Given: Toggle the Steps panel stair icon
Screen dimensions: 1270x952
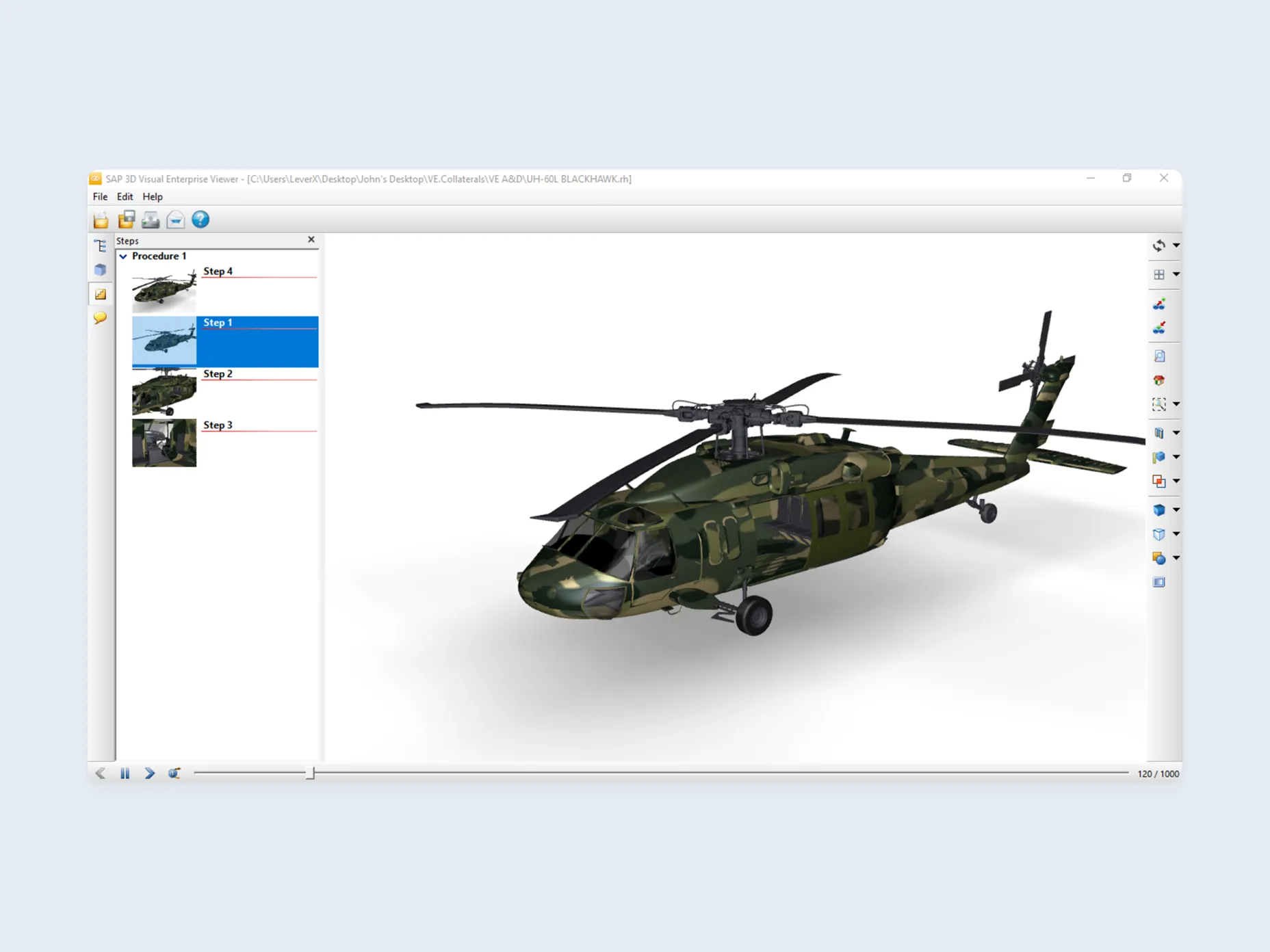Looking at the screenshot, I should click(101, 294).
